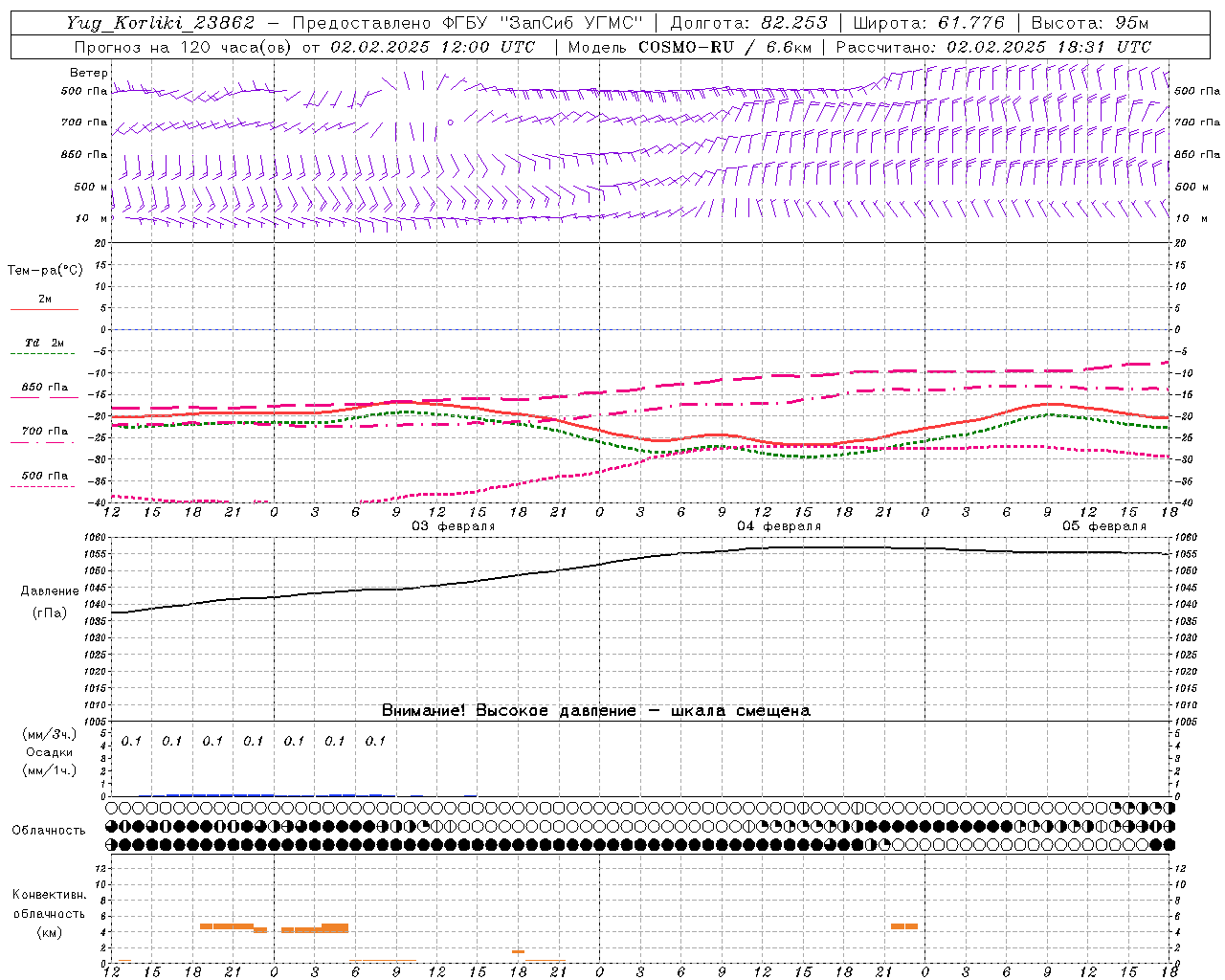Click the Облачность cloud cover label
The height and width of the screenshot is (980, 1225).
49,831
